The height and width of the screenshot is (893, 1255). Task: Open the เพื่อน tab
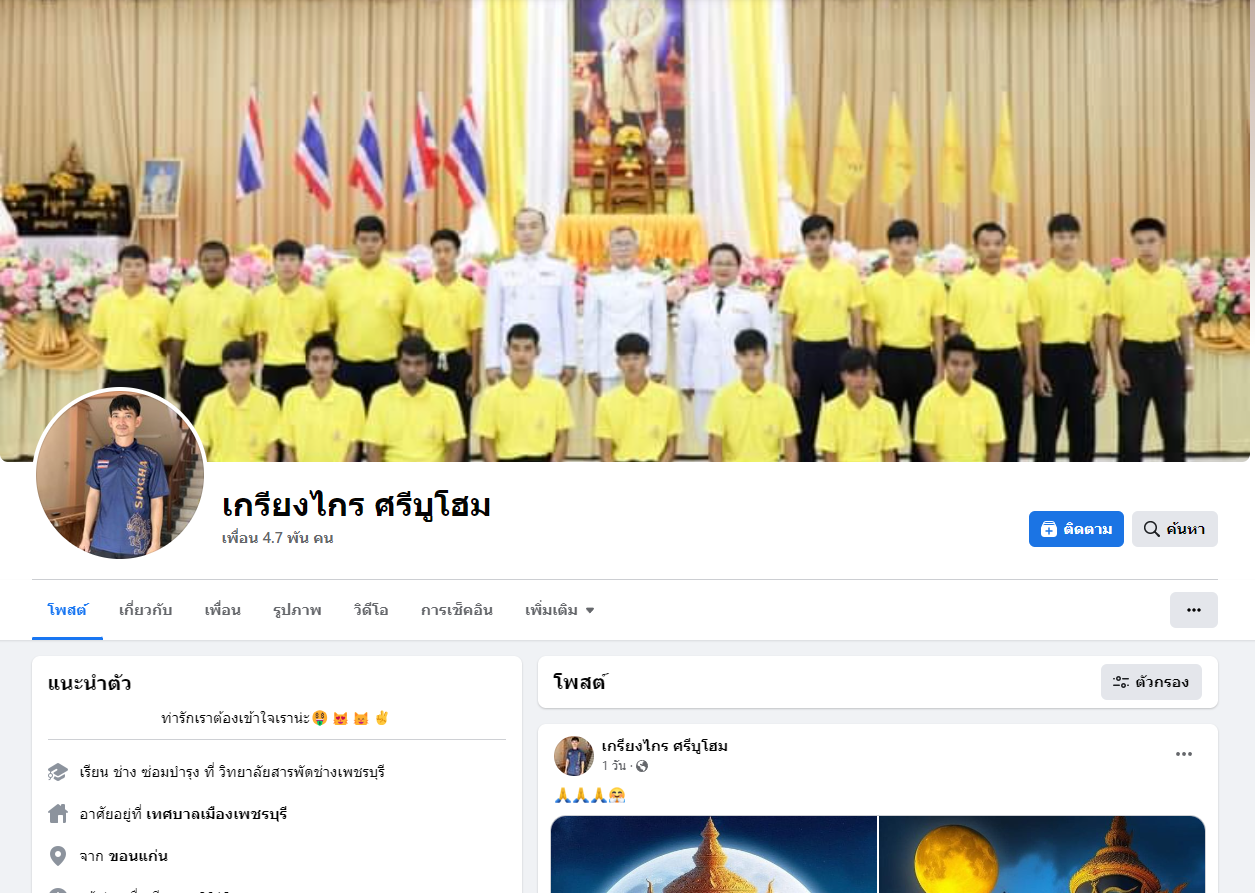pos(222,610)
